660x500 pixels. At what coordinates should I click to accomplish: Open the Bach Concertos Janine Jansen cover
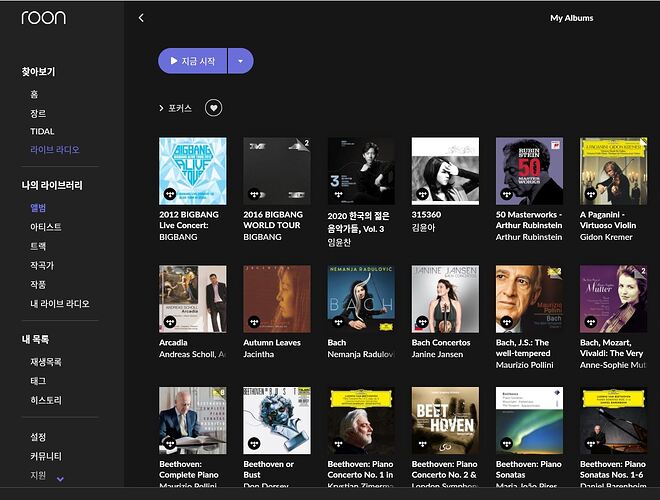(x=445, y=299)
